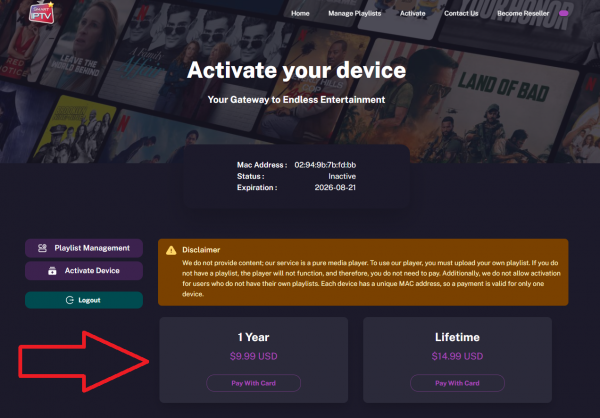Select the Lifetime plan title

pos(457,337)
